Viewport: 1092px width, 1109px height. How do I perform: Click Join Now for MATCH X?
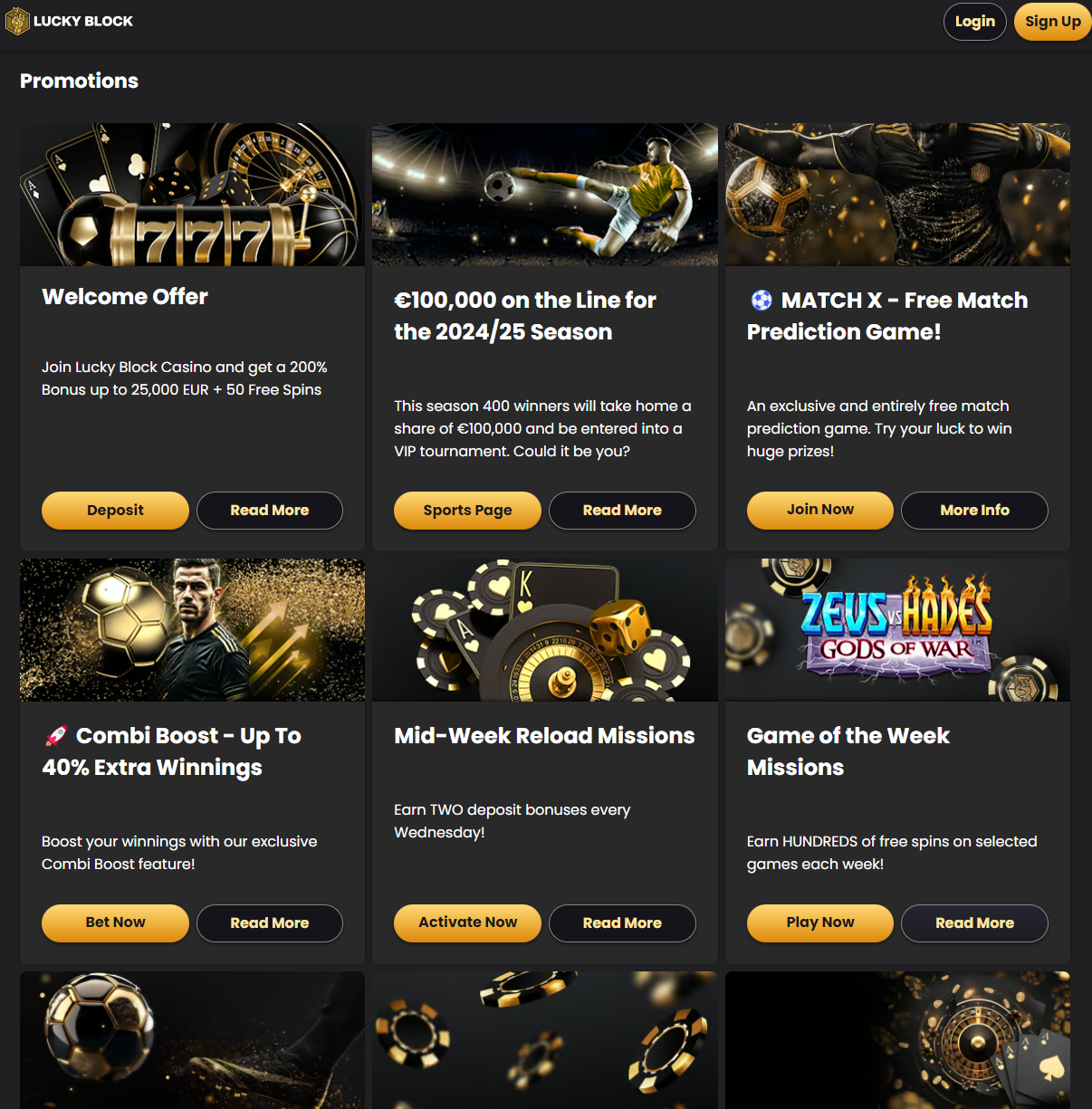pyautogui.click(x=820, y=511)
